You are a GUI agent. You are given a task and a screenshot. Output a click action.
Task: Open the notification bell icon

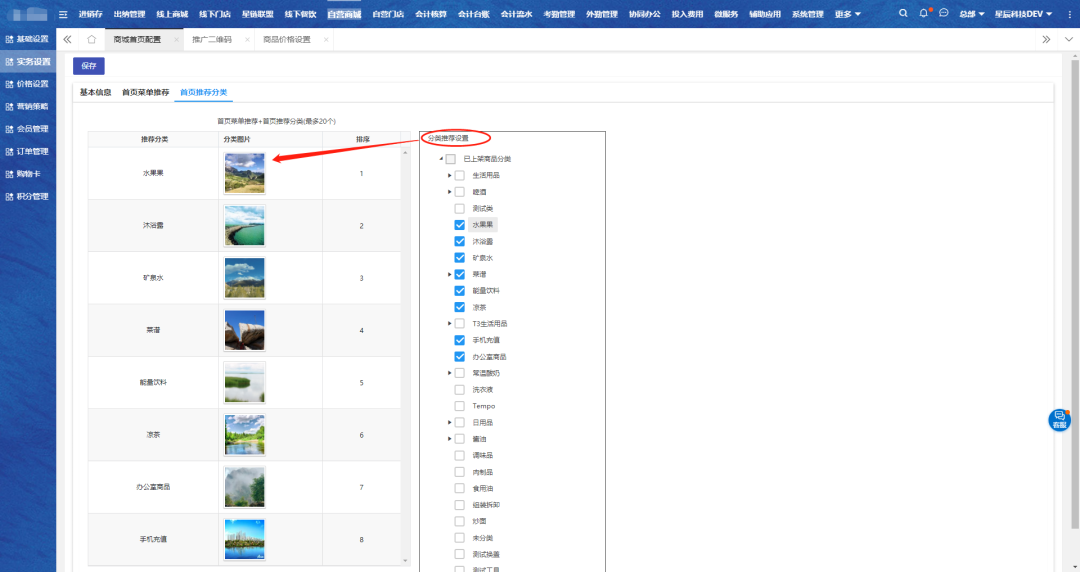[924, 14]
